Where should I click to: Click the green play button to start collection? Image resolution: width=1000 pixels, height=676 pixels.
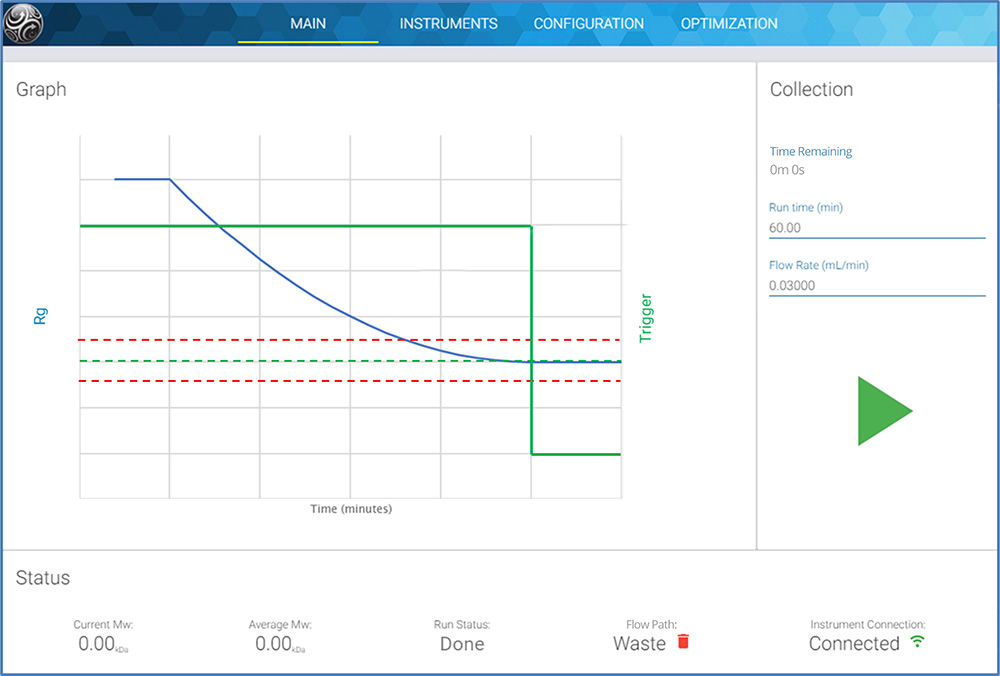(x=882, y=411)
